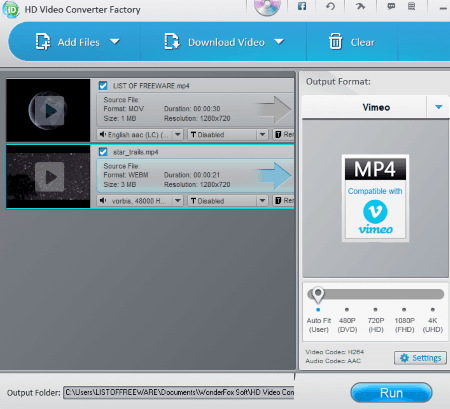Select the Auto Fit (User) resolution mark
The height and width of the screenshot is (409, 450).
click(x=318, y=310)
